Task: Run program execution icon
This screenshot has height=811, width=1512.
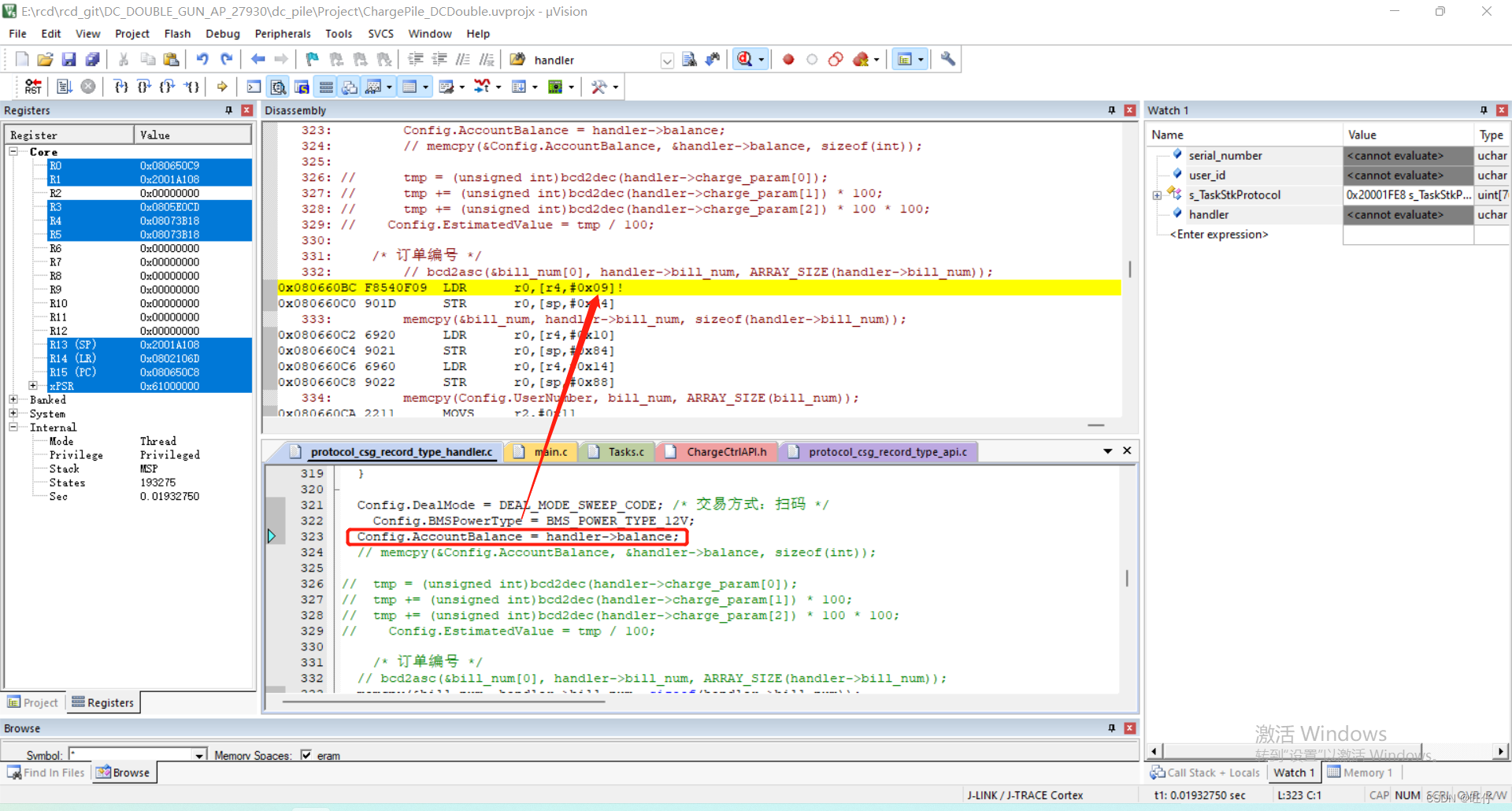Action: coord(65,87)
